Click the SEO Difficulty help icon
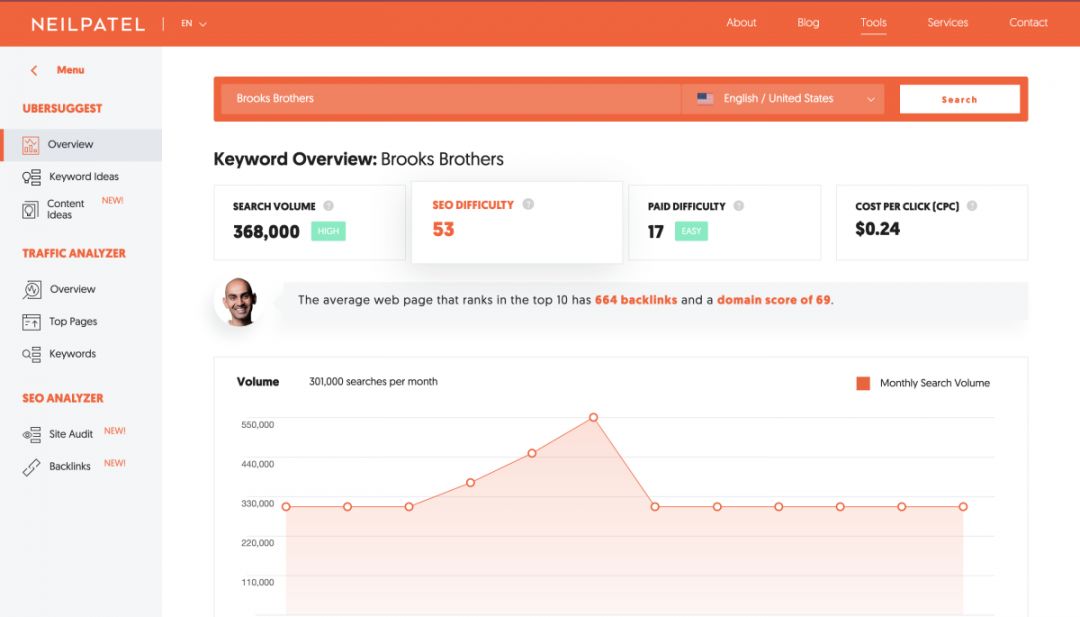 (x=528, y=204)
